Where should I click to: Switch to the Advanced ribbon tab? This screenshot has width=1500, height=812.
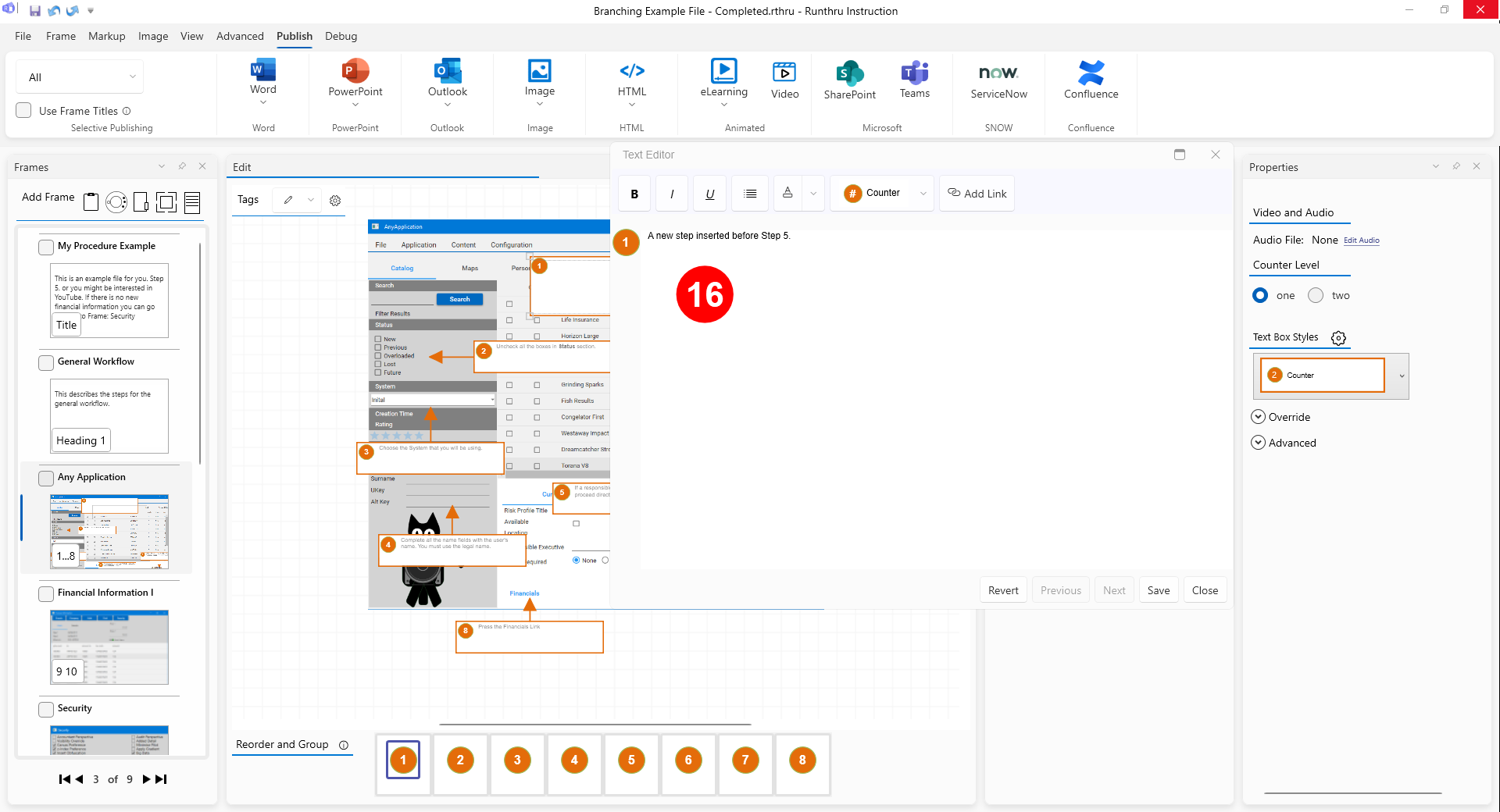tap(240, 36)
